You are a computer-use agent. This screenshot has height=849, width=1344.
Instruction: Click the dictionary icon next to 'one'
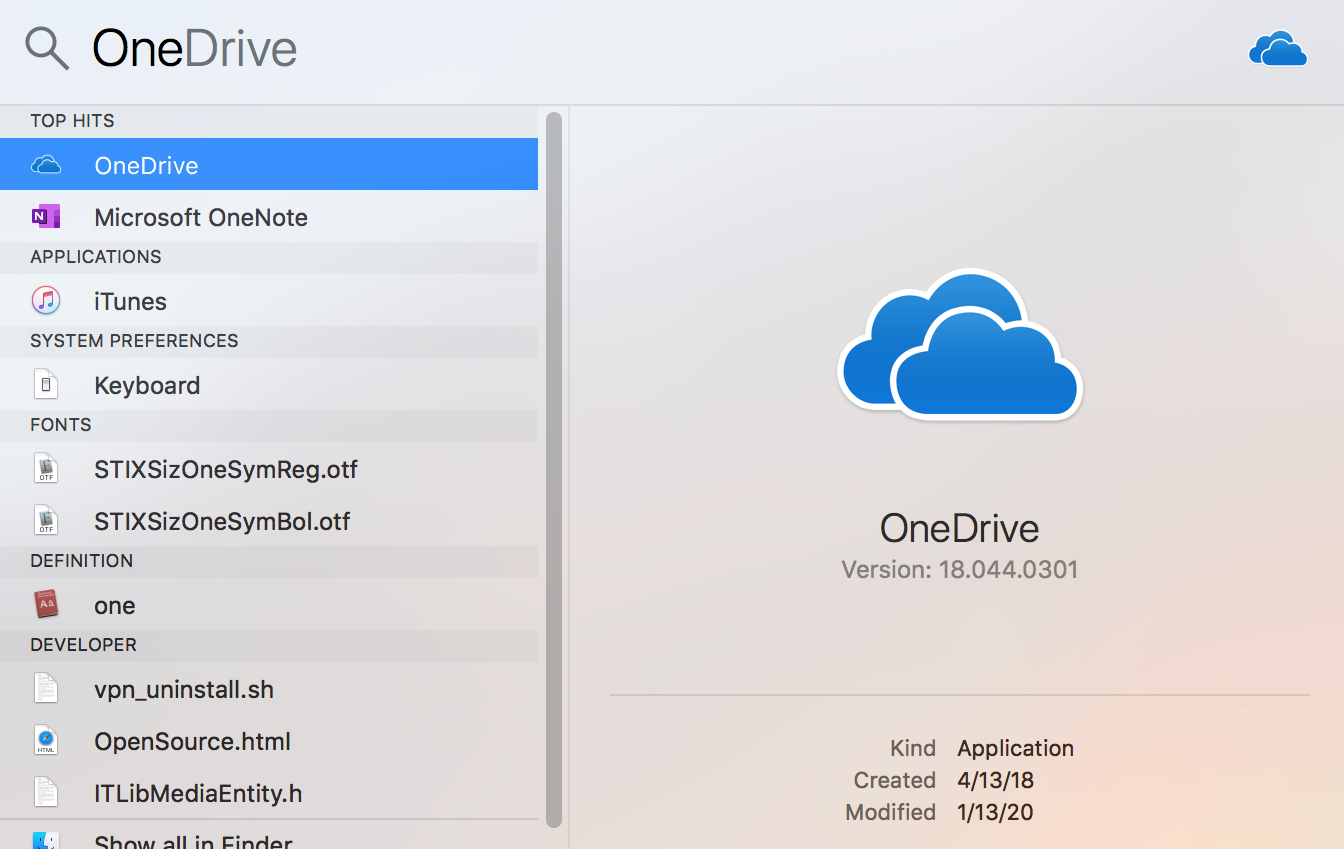[x=46, y=604]
